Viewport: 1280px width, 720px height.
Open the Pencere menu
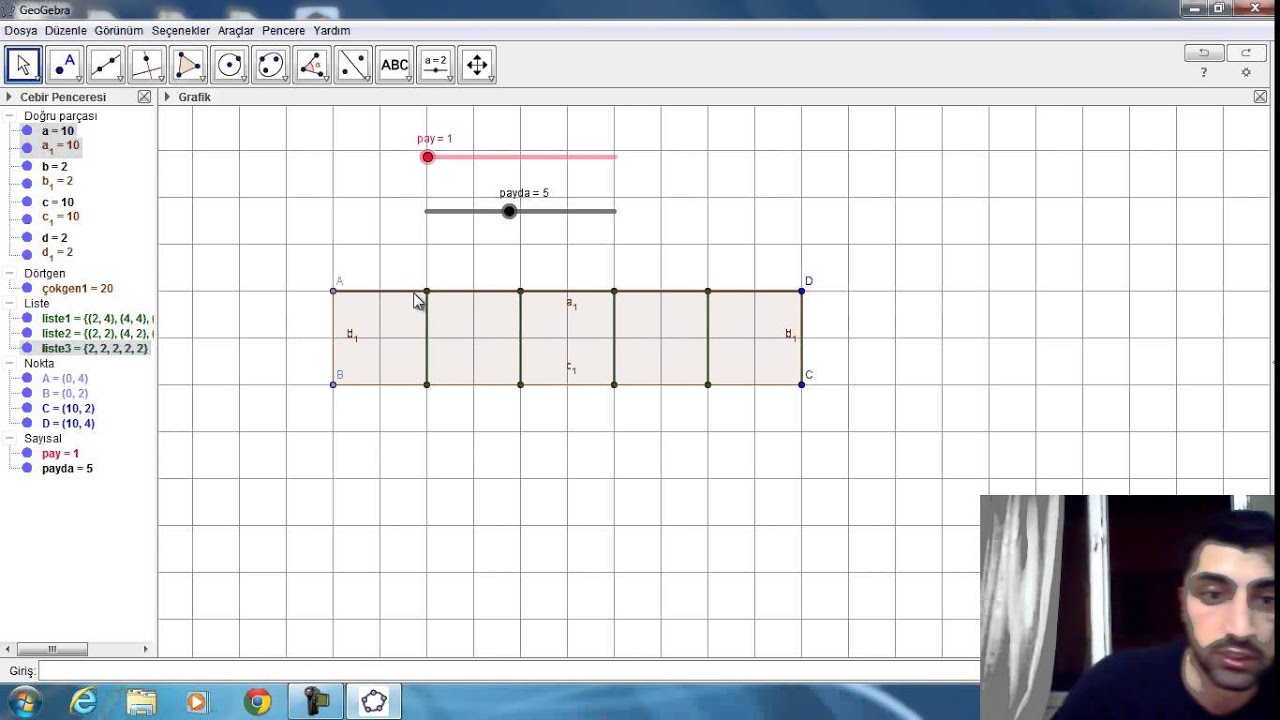pyautogui.click(x=283, y=31)
